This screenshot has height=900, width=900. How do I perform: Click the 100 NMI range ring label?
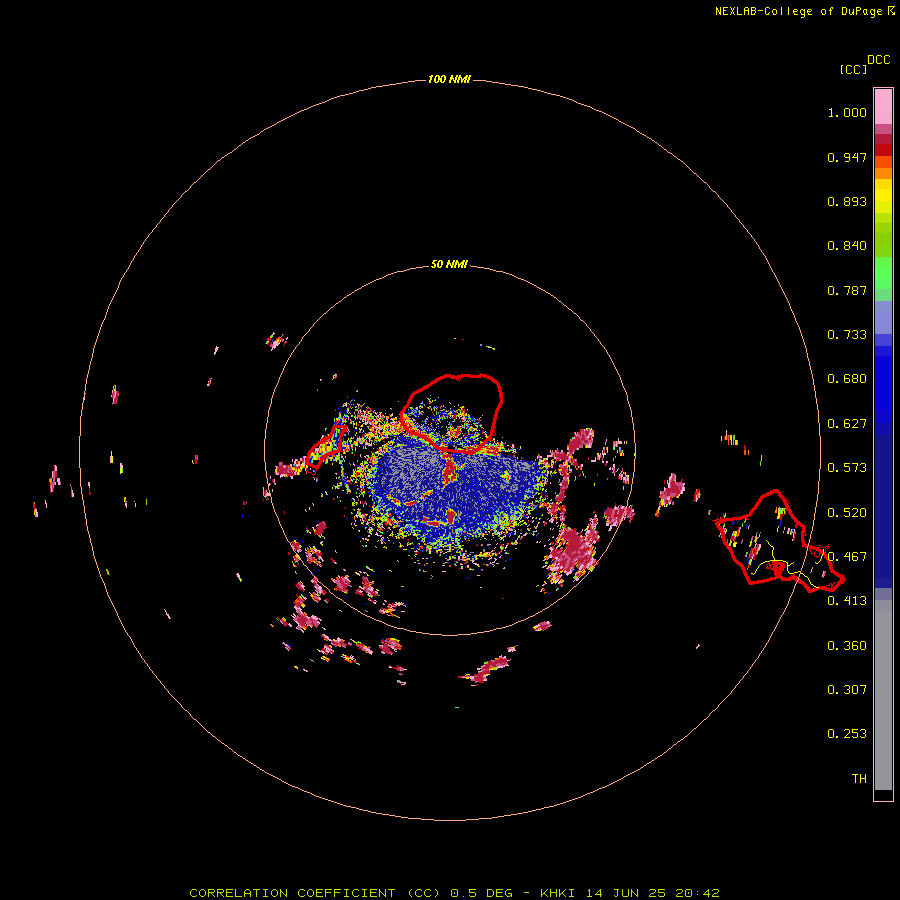[449, 79]
